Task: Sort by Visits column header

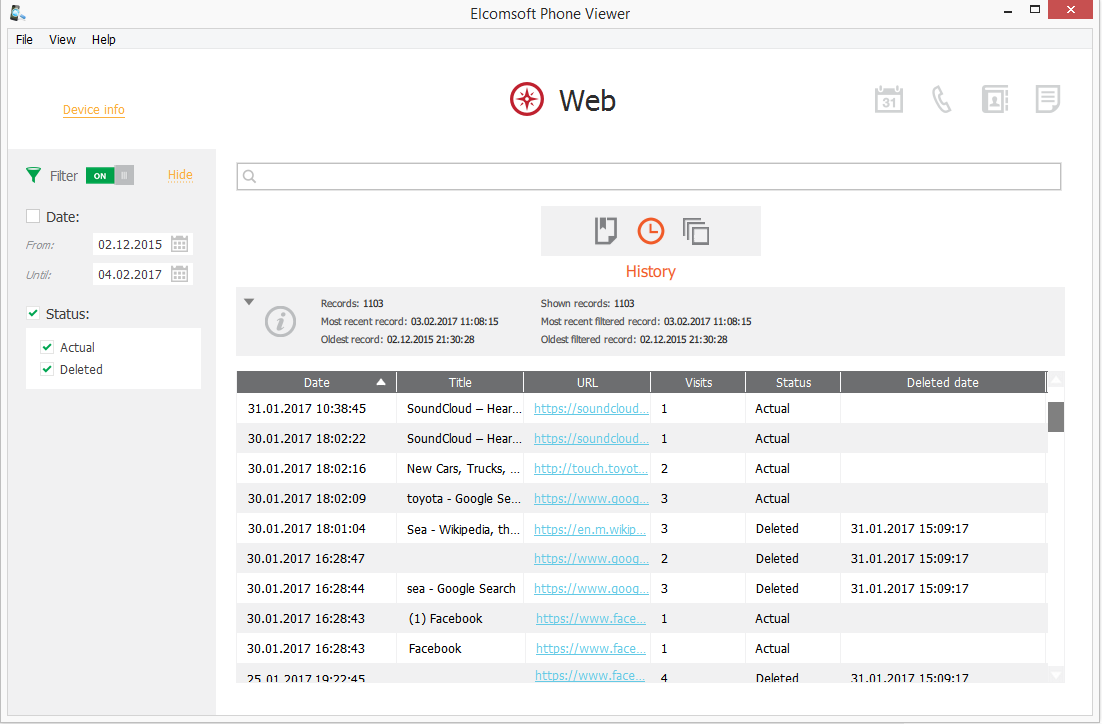Action: click(x=699, y=382)
